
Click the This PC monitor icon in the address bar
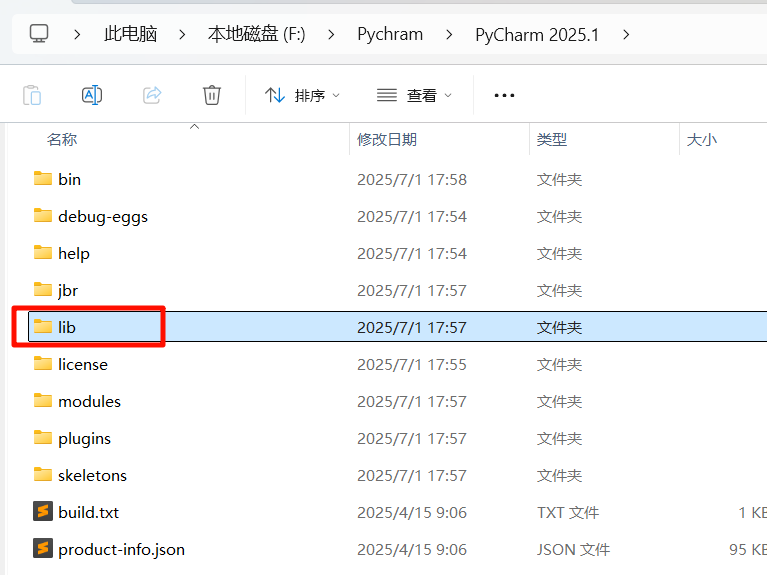point(39,34)
